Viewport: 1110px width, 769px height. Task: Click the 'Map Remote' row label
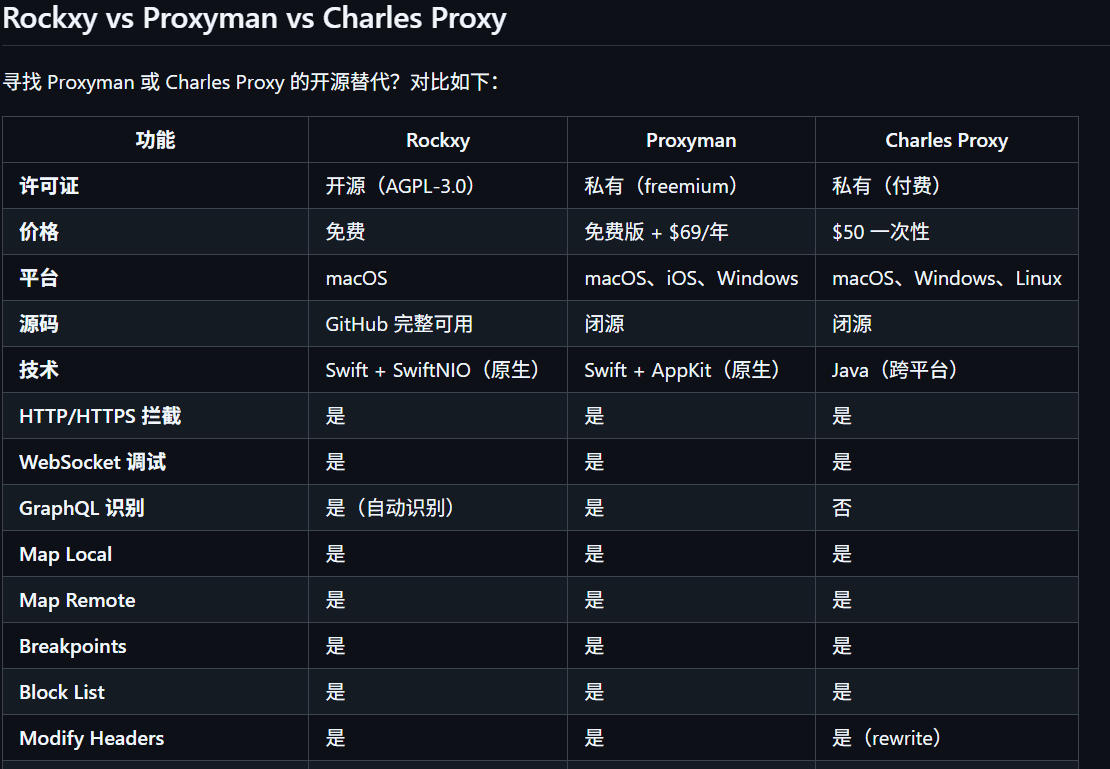tap(77, 600)
